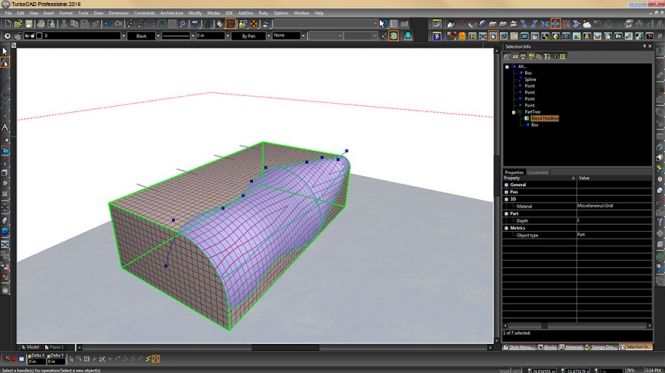Viewport: 665px width, 373px height.
Task: Click the All filter icon in Selection Info
Action: click(x=515, y=56)
